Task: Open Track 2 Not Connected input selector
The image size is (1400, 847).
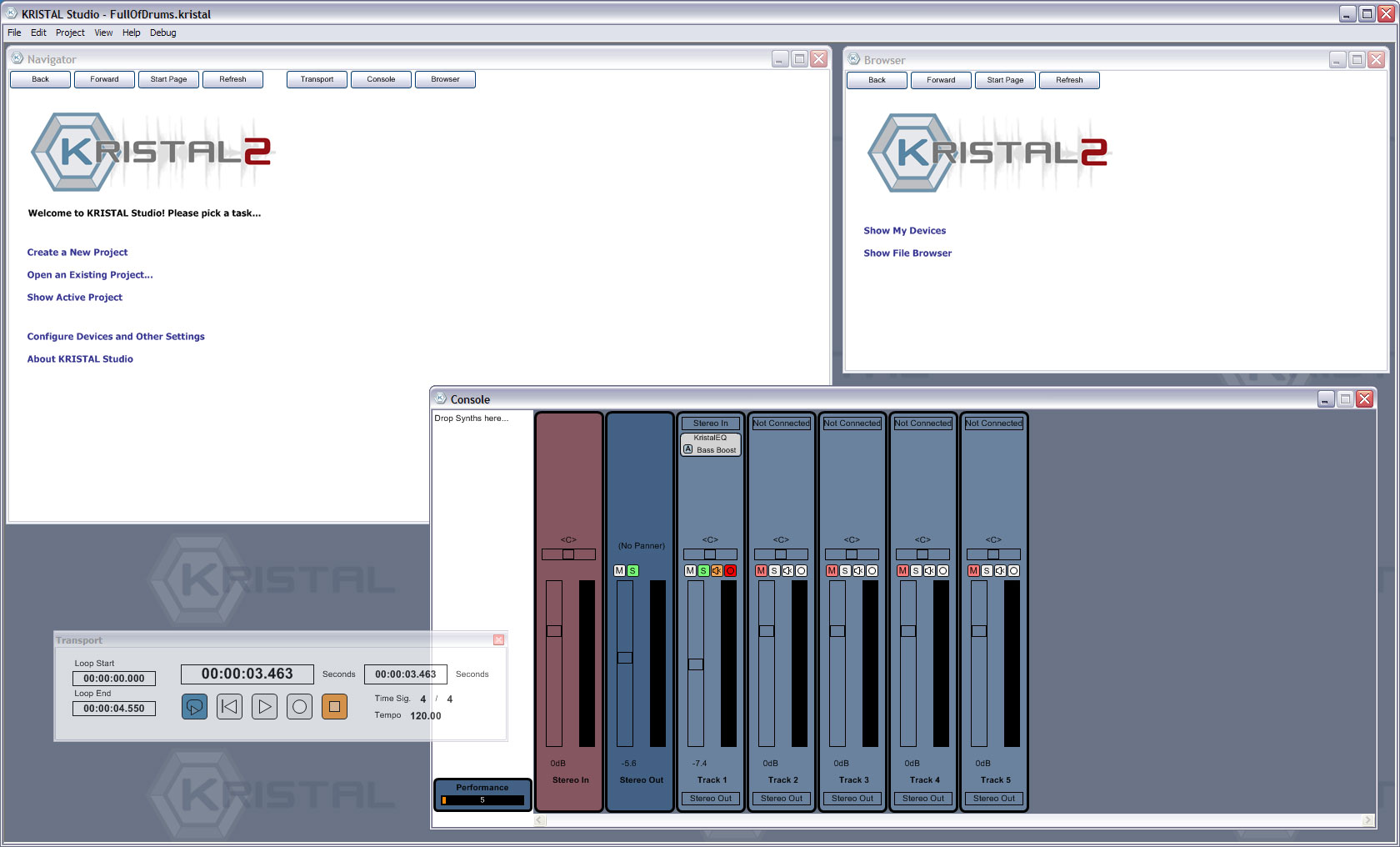Action: [x=782, y=423]
